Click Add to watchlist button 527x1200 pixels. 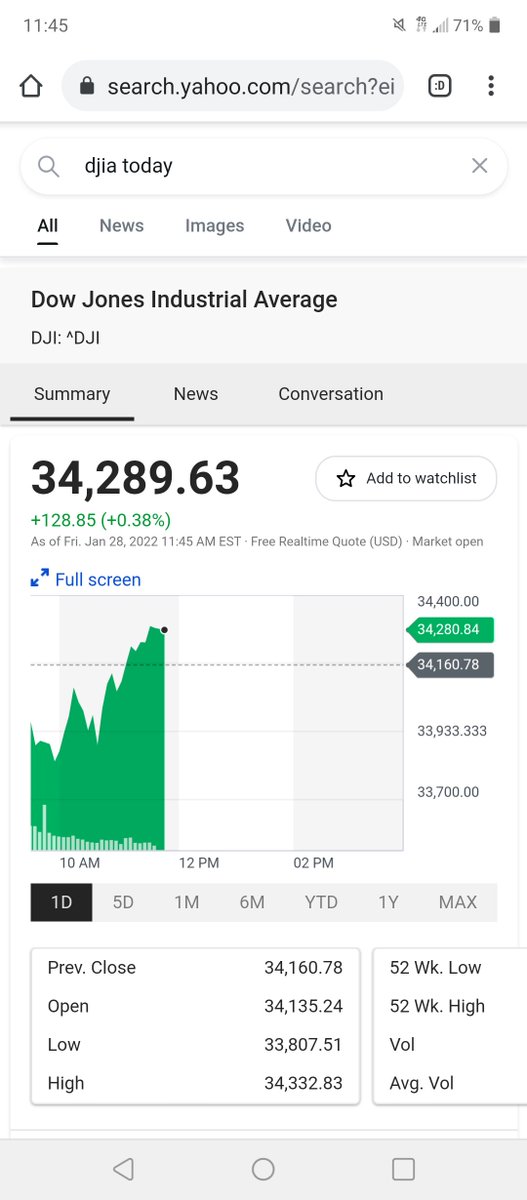coord(407,479)
